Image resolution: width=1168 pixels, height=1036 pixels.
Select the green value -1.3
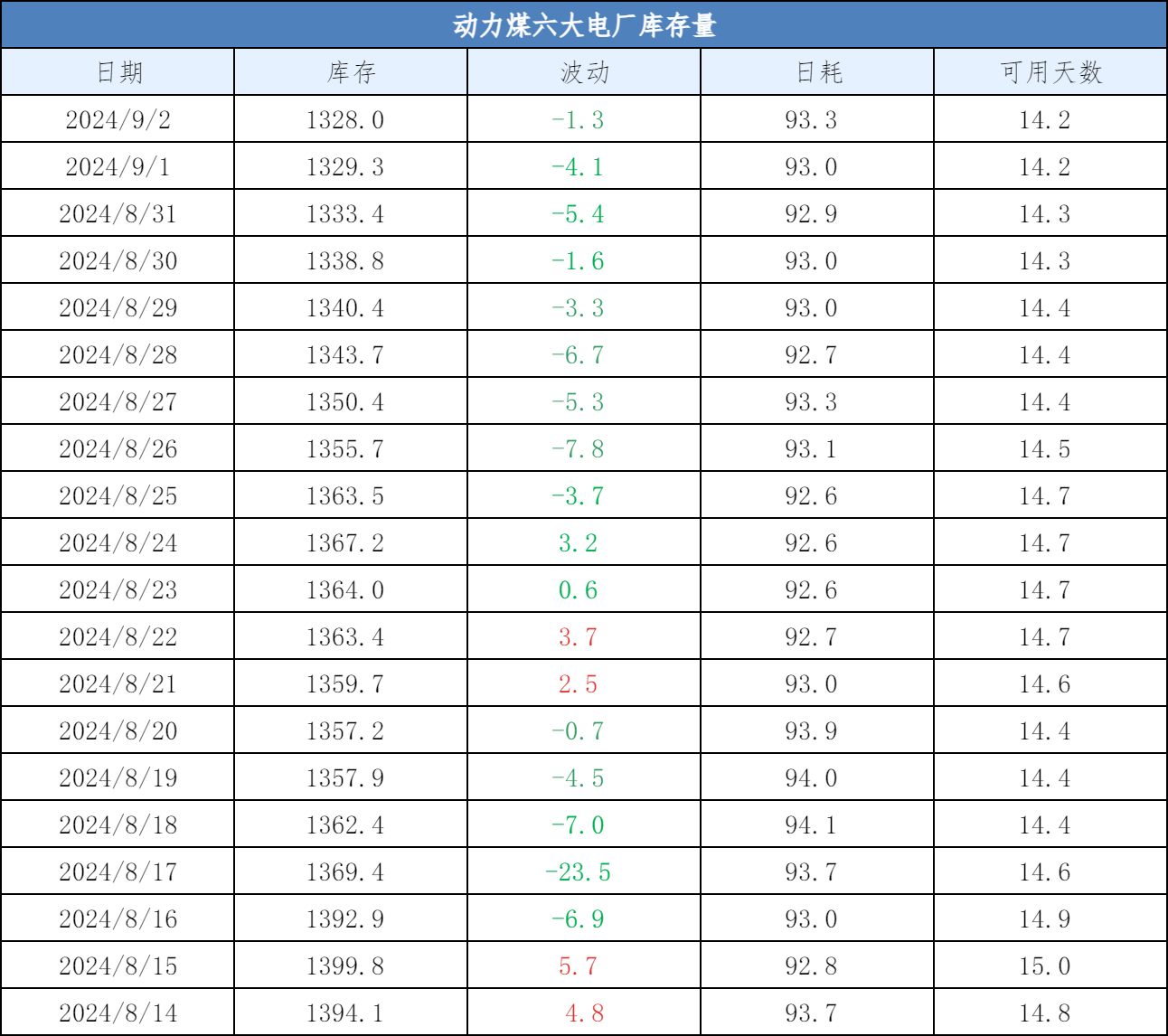point(583,118)
